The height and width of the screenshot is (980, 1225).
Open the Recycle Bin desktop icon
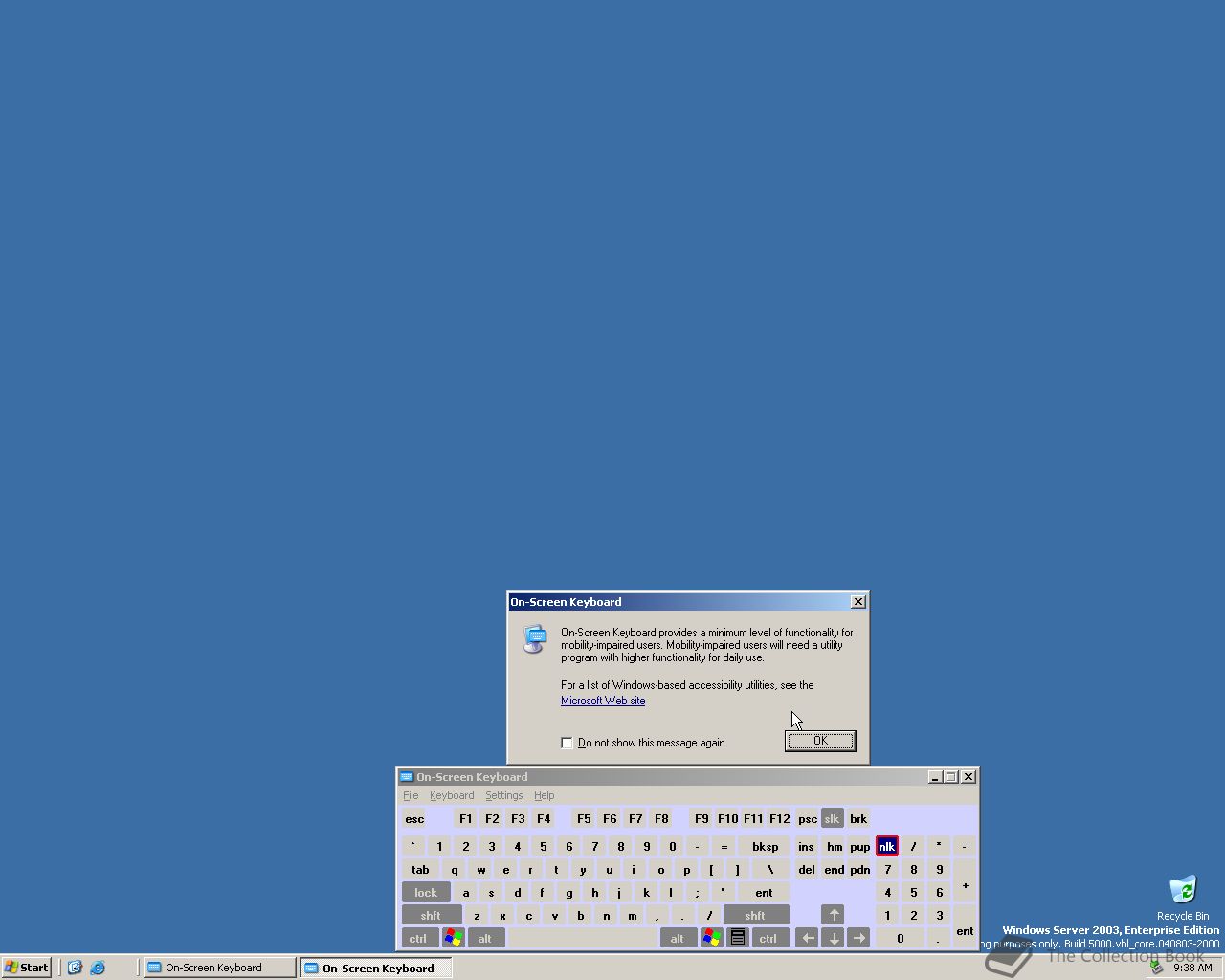tap(1183, 898)
